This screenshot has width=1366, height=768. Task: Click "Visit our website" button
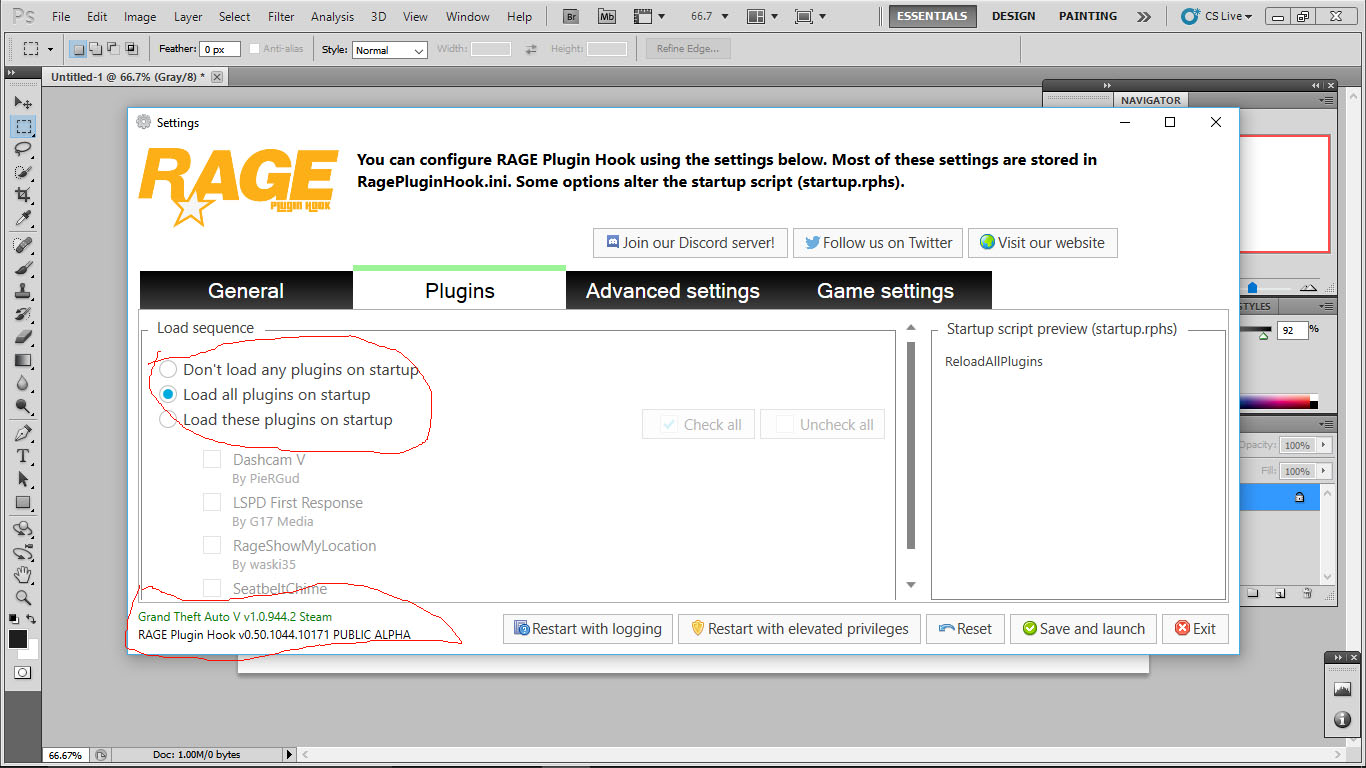pos(1042,243)
